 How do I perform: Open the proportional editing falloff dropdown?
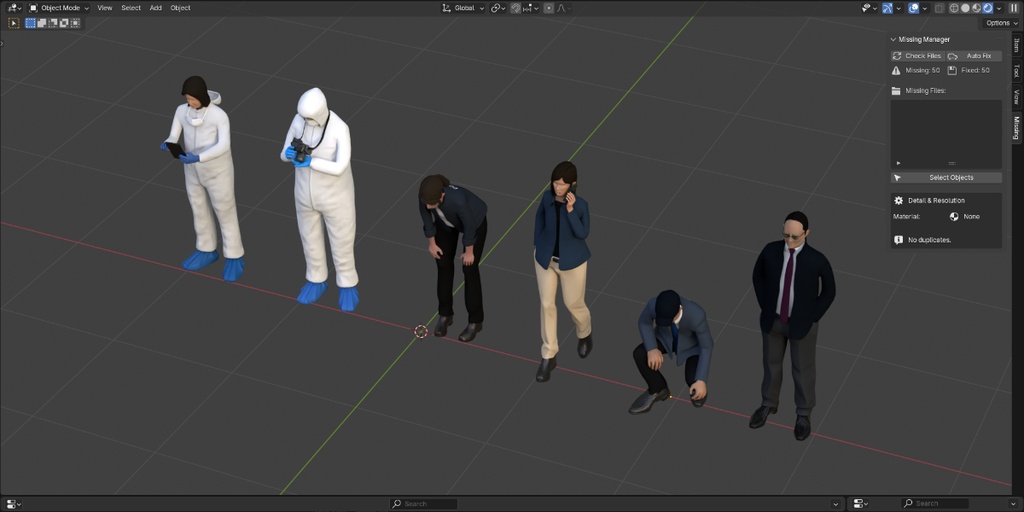tap(564, 8)
